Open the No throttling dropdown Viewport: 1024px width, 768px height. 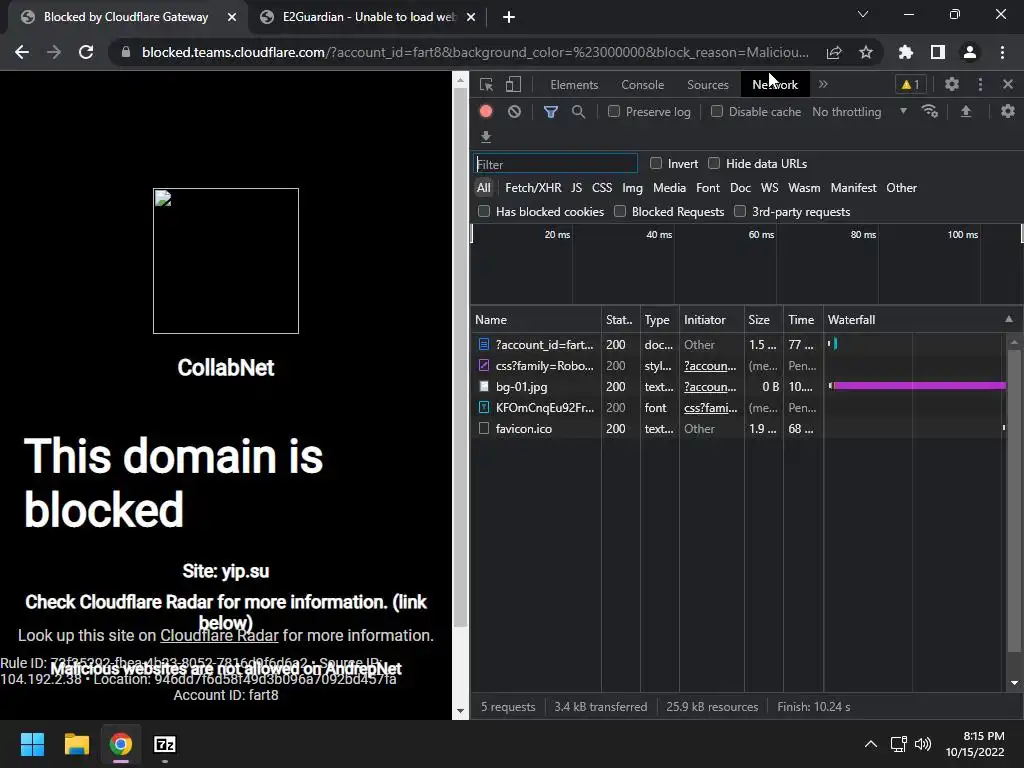tap(859, 112)
